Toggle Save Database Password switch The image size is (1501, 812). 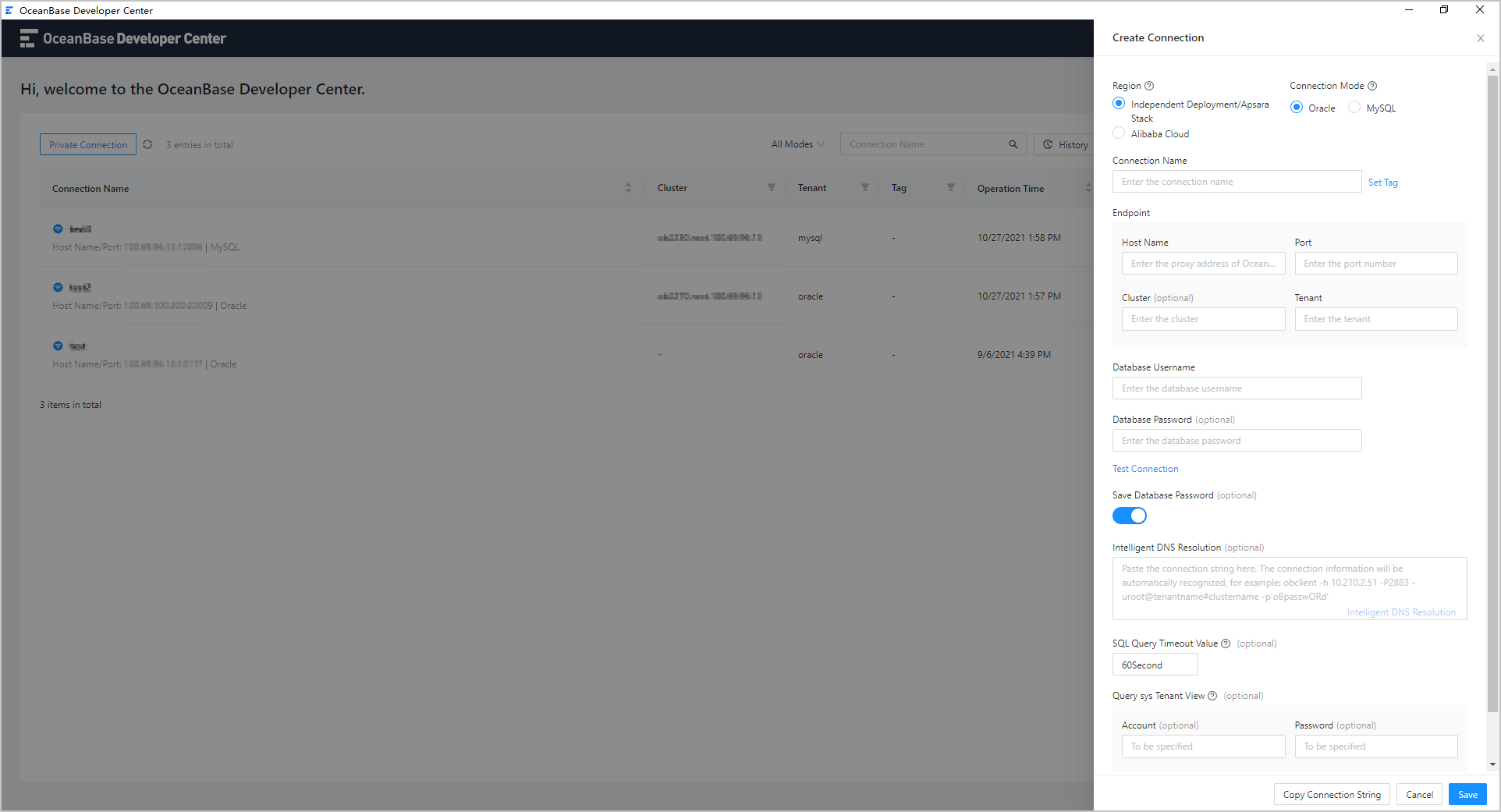(1130, 516)
